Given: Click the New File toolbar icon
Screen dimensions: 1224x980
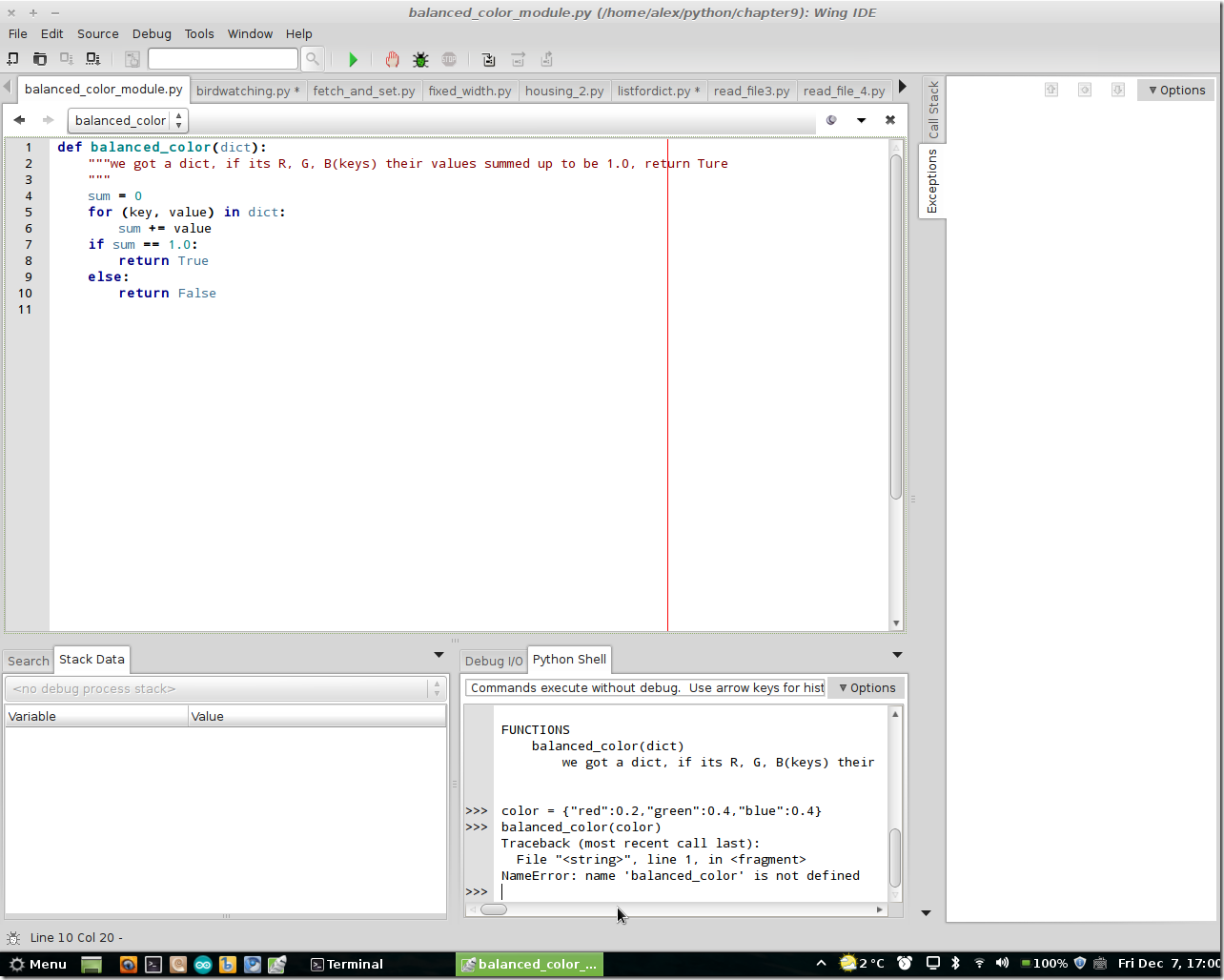Looking at the screenshot, I should click(x=13, y=59).
